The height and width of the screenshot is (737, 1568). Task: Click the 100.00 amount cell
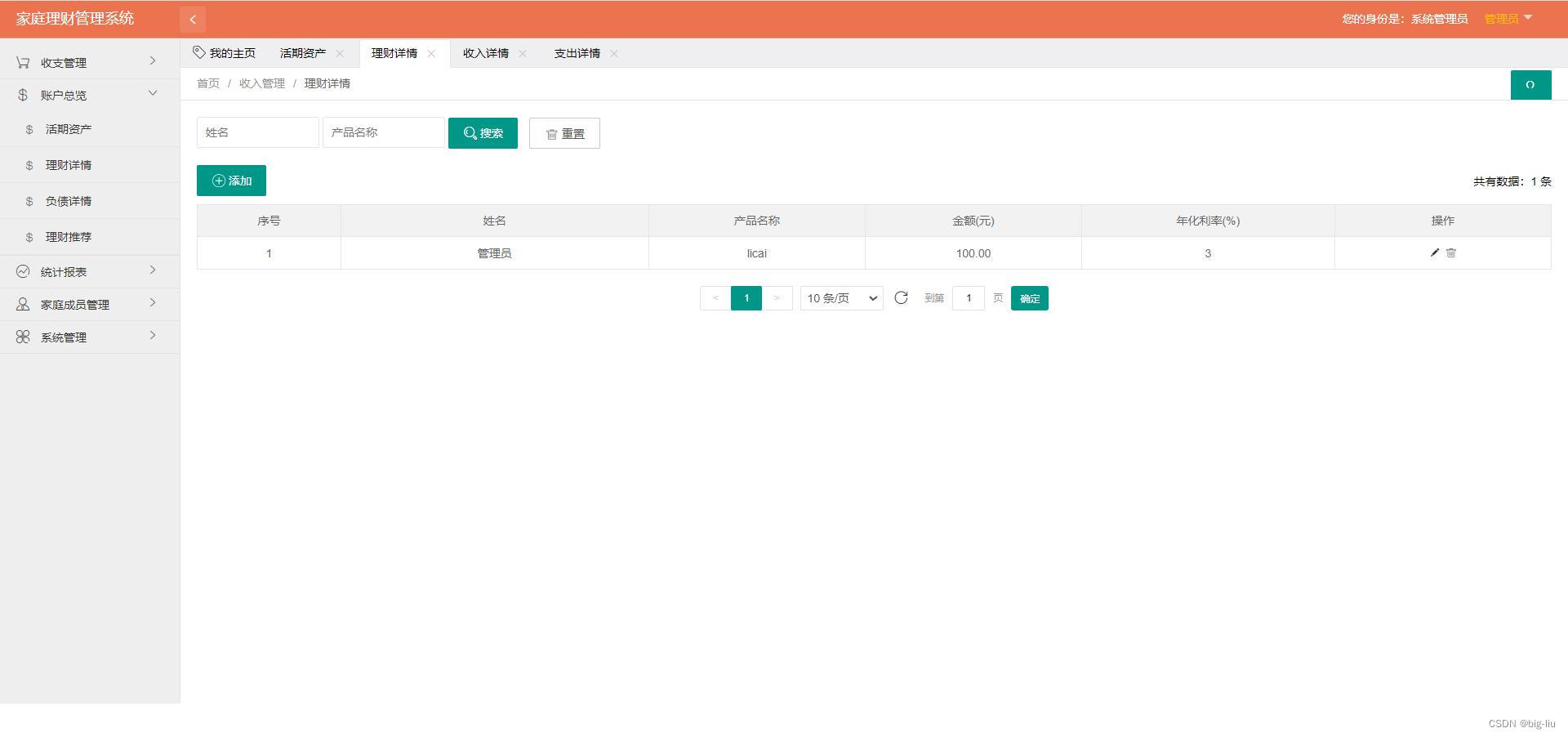click(973, 253)
